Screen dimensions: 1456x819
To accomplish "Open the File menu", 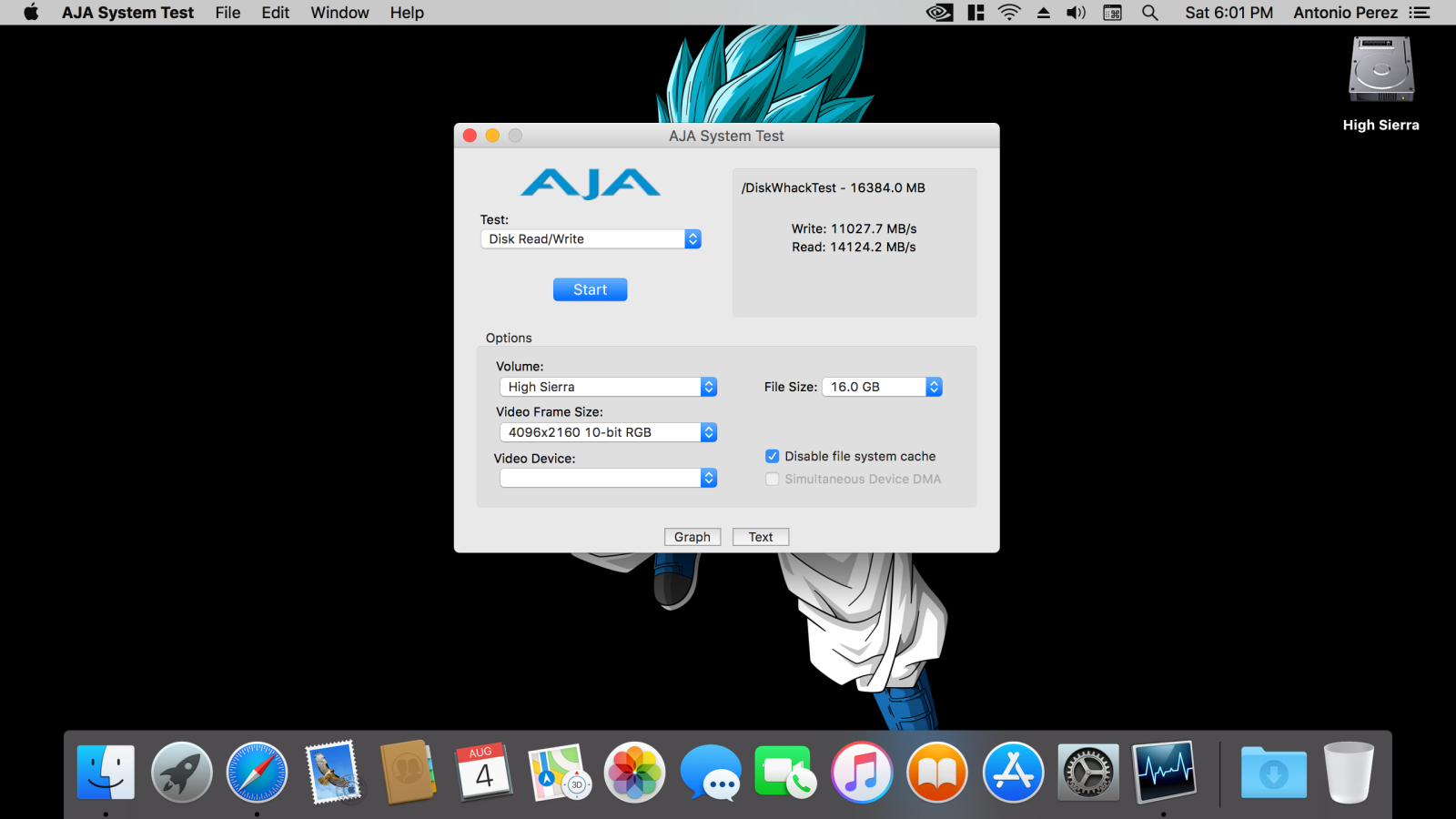I will 227,13.
